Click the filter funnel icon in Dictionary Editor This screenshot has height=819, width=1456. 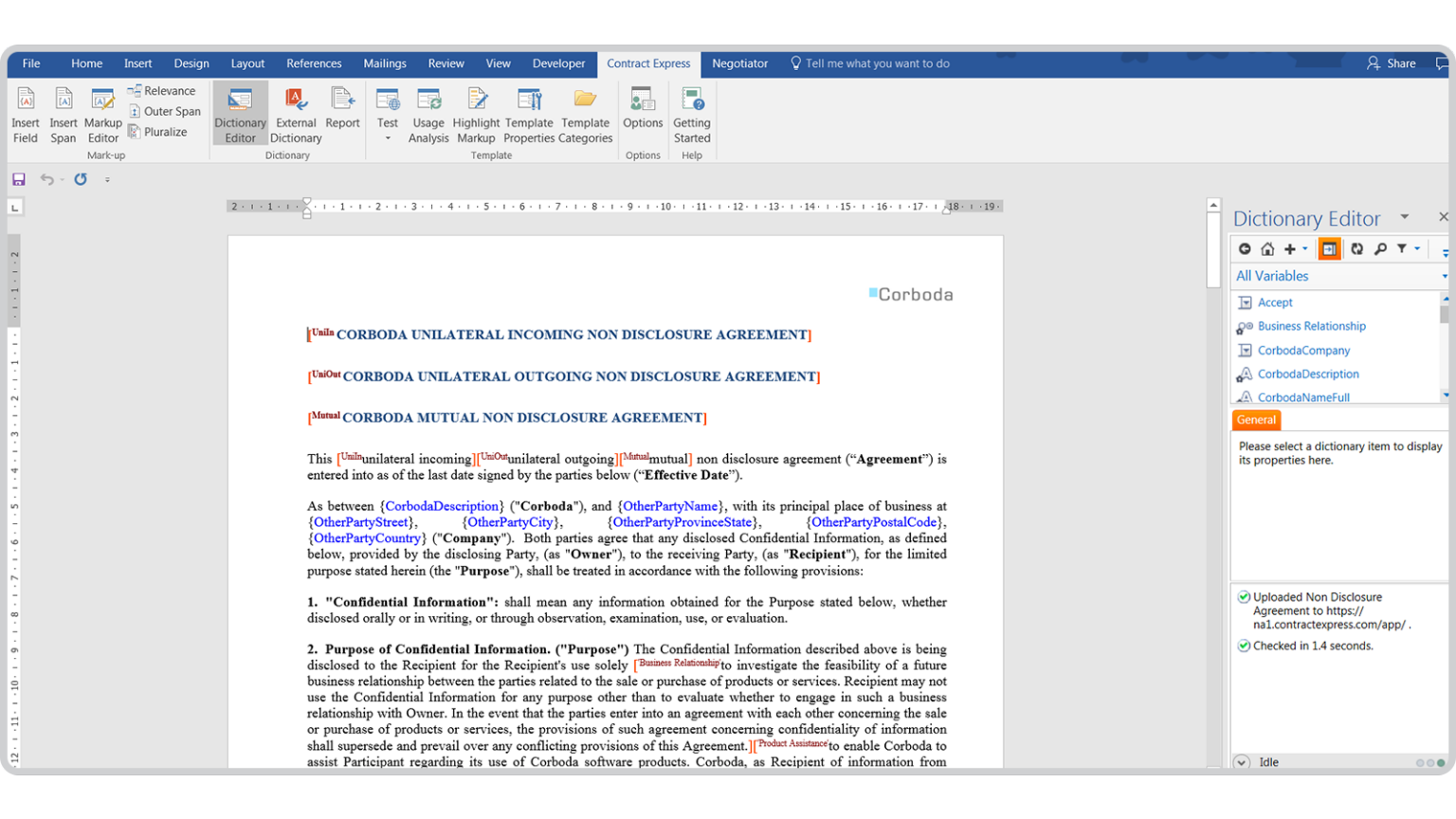pyautogui.click(x=1402, y=249)
